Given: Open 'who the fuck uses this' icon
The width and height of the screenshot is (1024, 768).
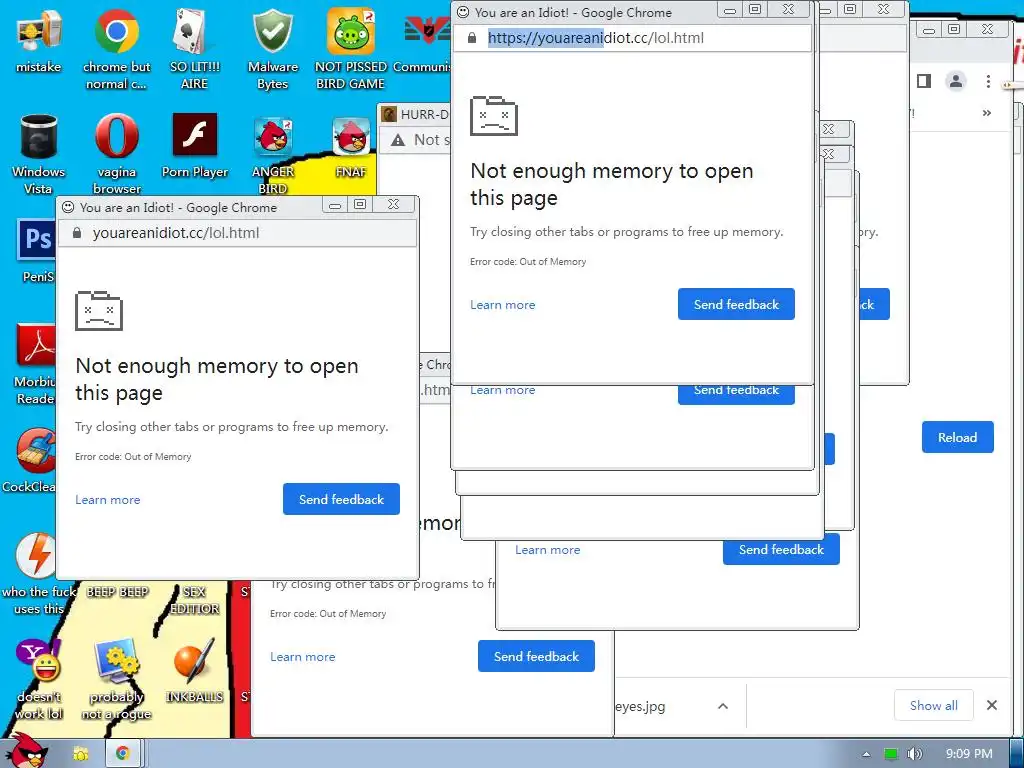Looking at the screenshot, I should click(x=38, y=573).
